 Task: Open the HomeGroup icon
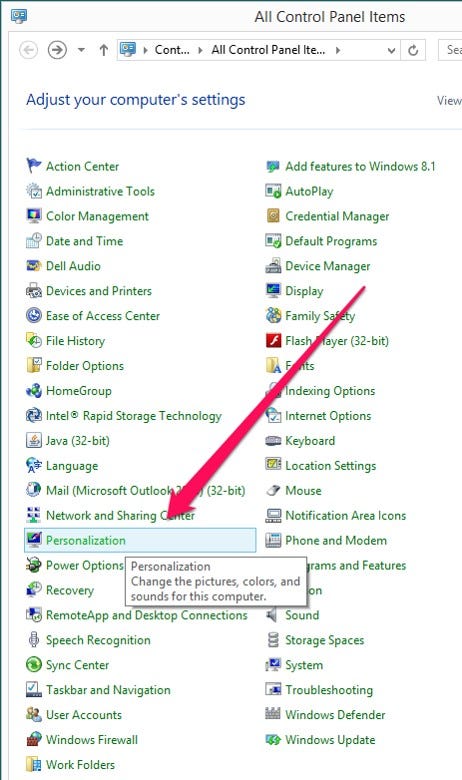point(33,390)
